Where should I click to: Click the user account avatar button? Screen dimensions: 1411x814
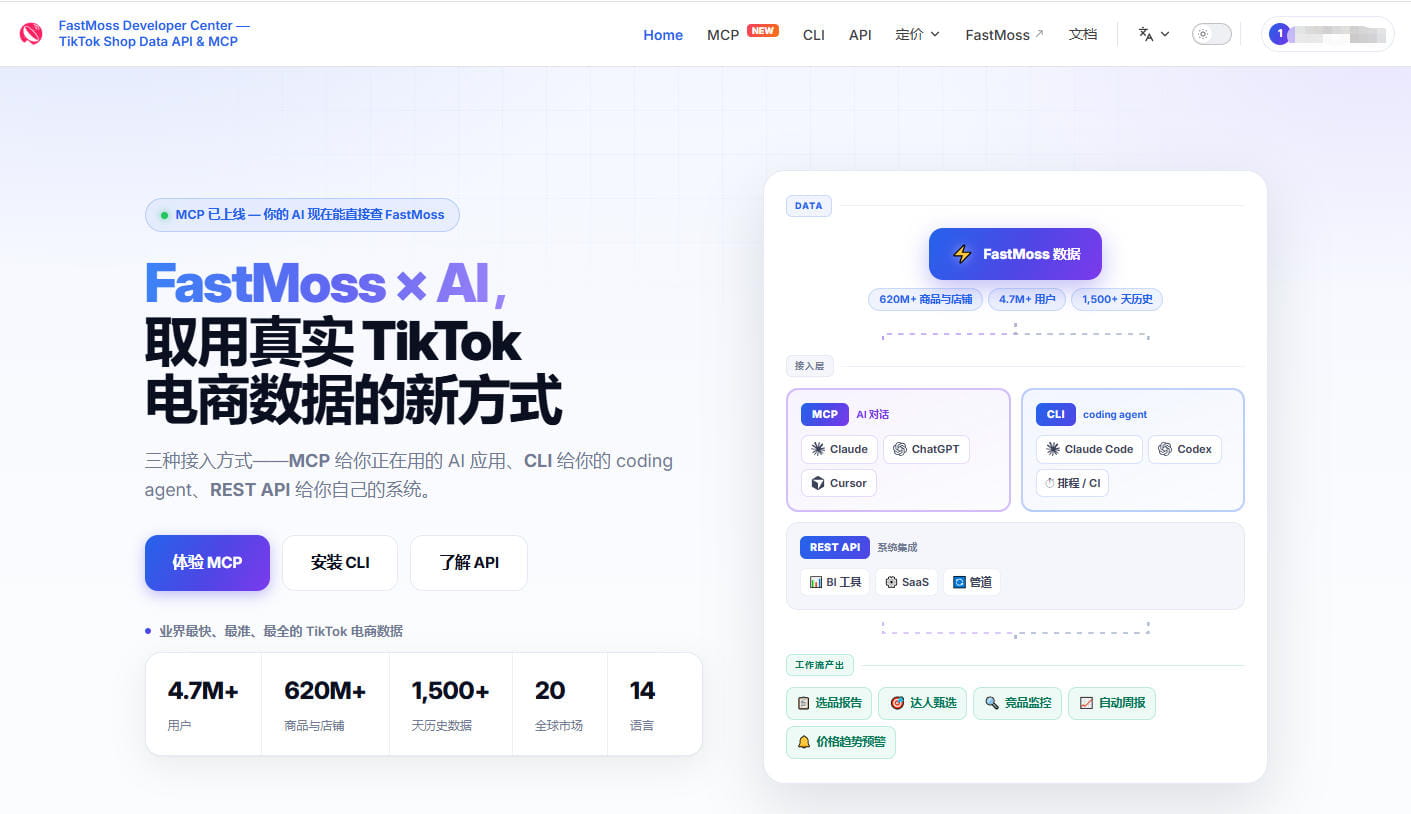(1328, 34)
